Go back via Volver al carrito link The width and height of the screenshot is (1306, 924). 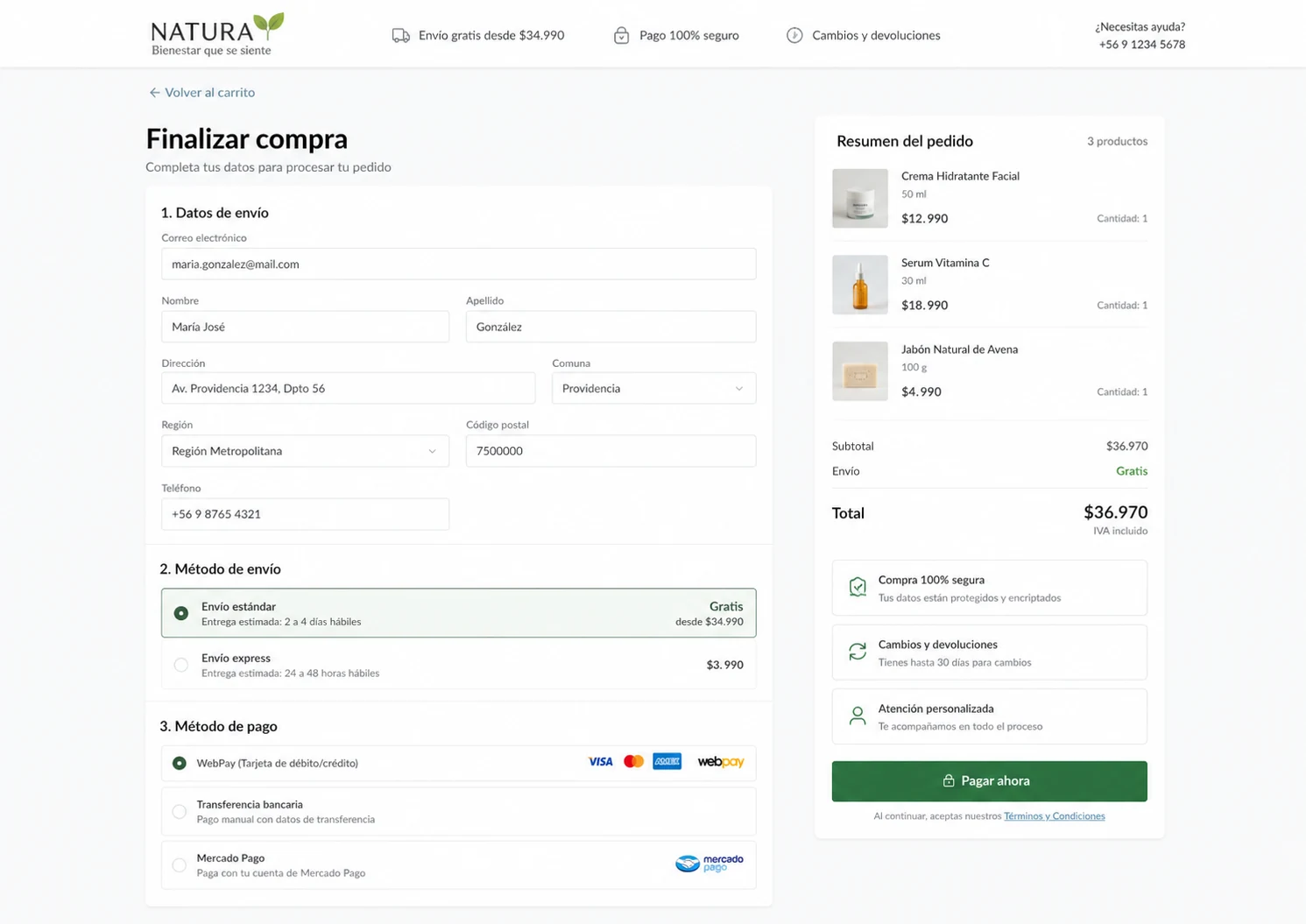(x=201, y=93)
